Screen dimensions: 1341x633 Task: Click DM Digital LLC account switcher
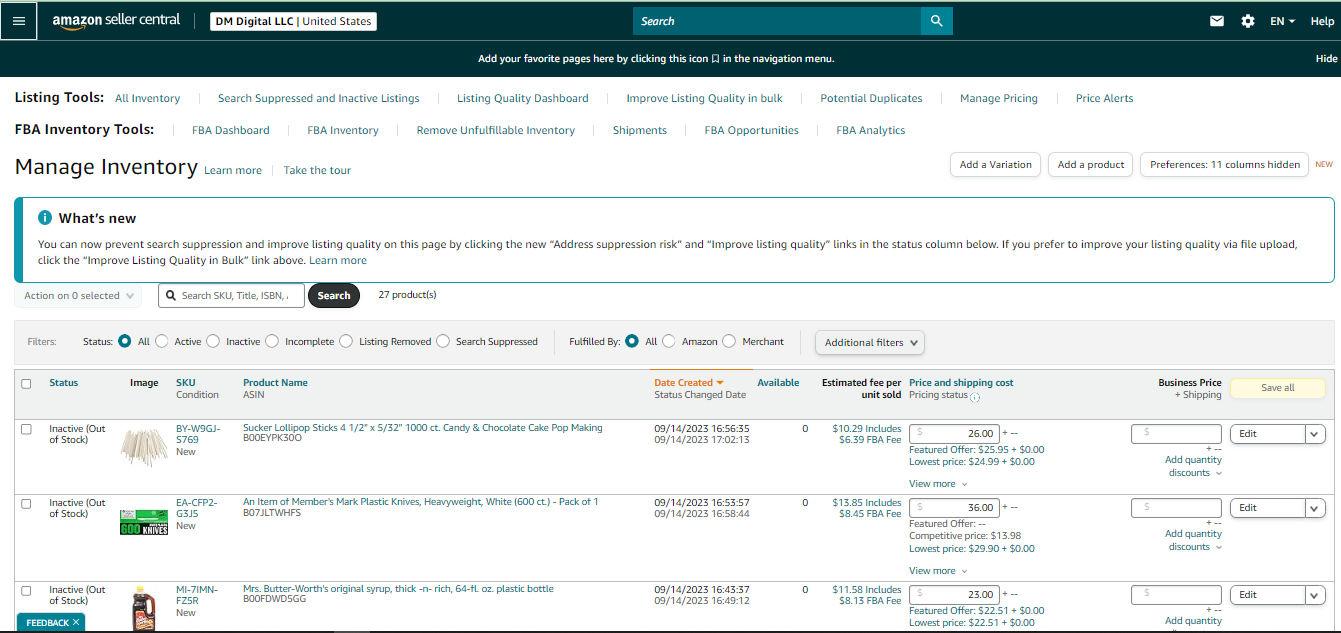(293, 21)
